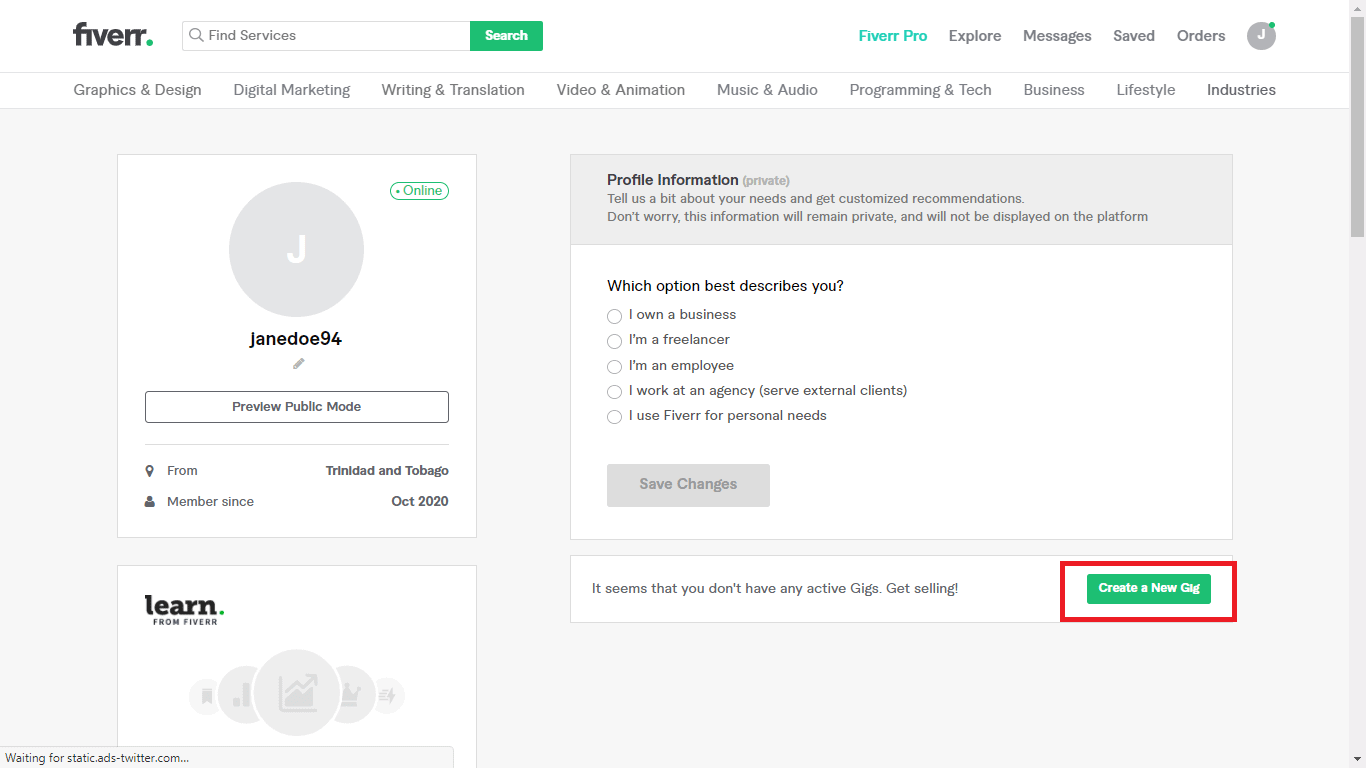Image resolution: width=1366 pixels, height=768 pixels.
Task: Click the Learn from Fiverr logo
Action: click(x=184, y=609)
